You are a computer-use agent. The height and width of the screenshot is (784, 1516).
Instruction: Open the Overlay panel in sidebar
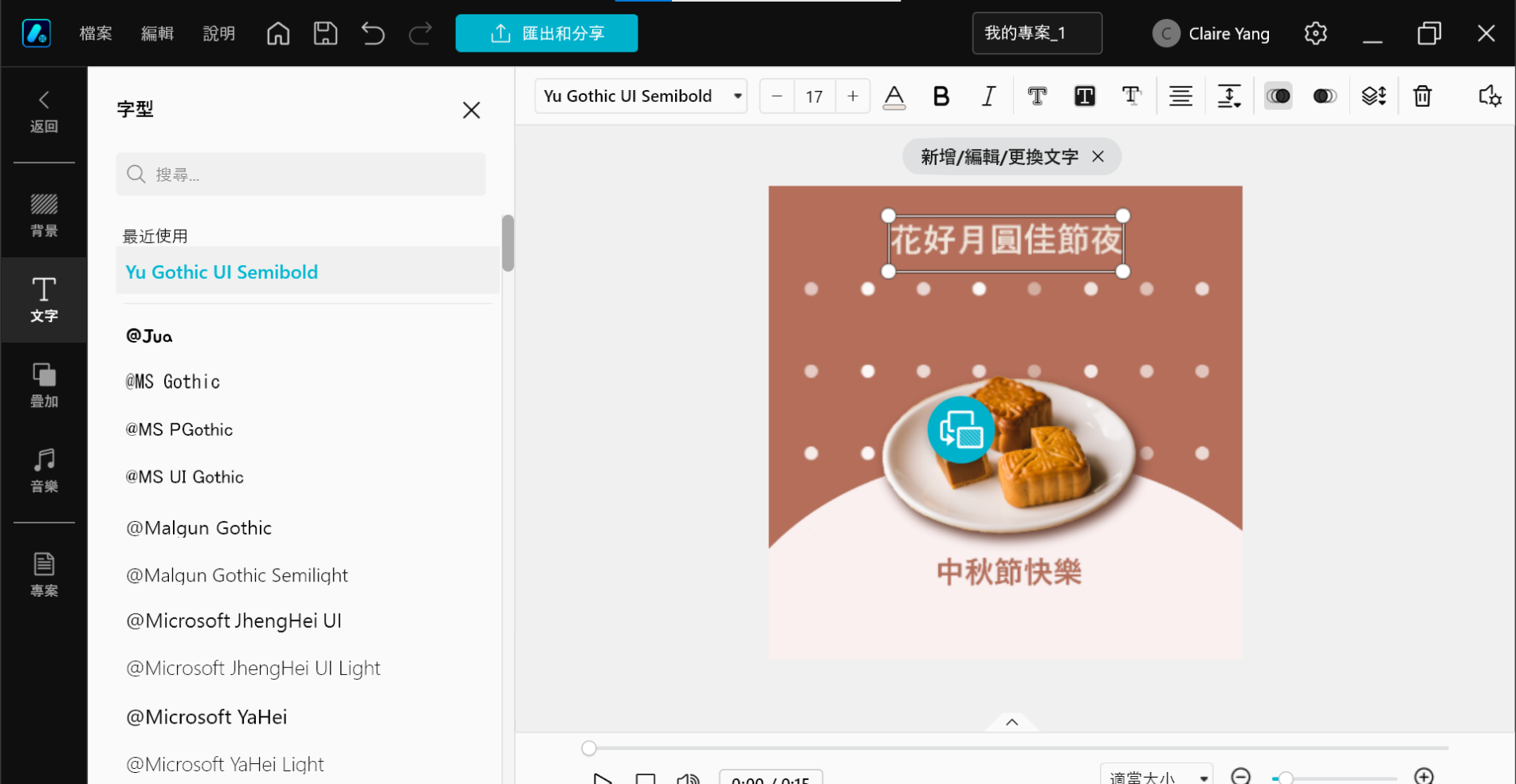pyautogui.click(x=44, y=385)
